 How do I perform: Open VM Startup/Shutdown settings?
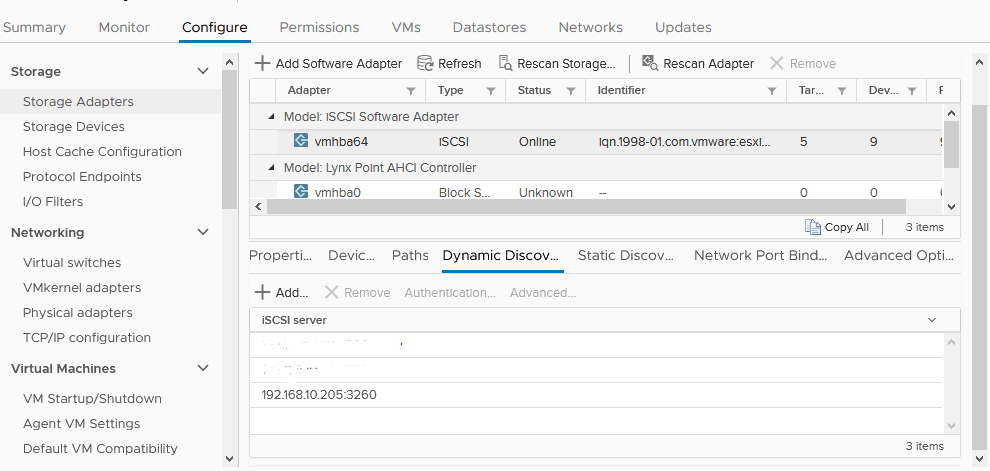[x=92, y=398]
